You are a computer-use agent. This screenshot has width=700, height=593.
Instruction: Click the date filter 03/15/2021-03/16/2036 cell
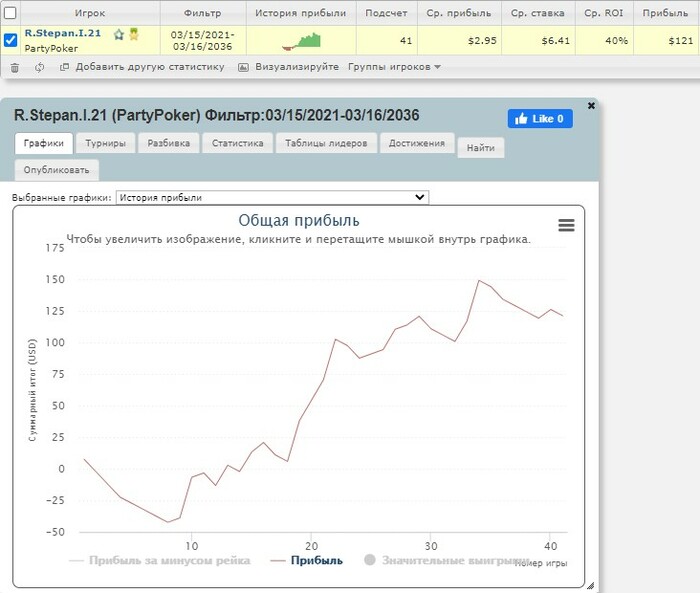tap(203, 41)
